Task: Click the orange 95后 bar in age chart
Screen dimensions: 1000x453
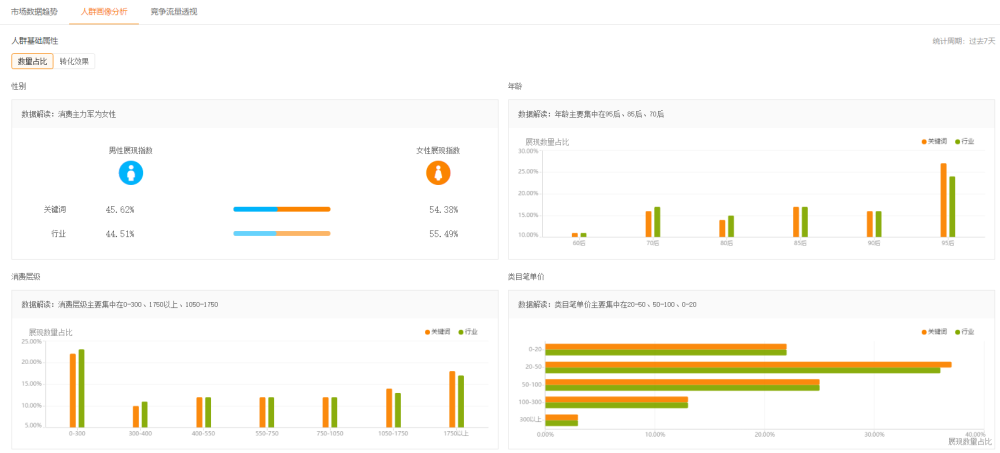Action: 943,200
